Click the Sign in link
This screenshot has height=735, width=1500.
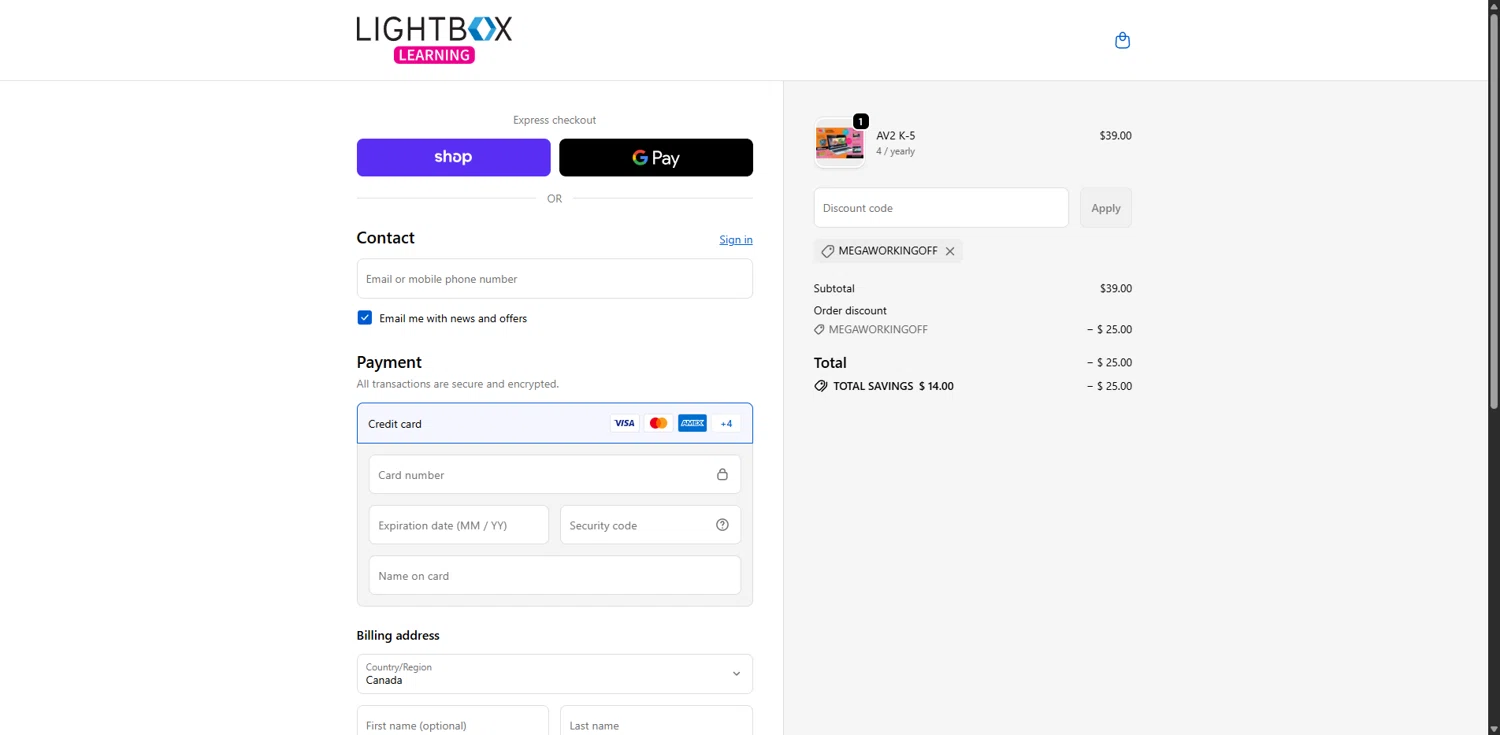tap(736, 240)
